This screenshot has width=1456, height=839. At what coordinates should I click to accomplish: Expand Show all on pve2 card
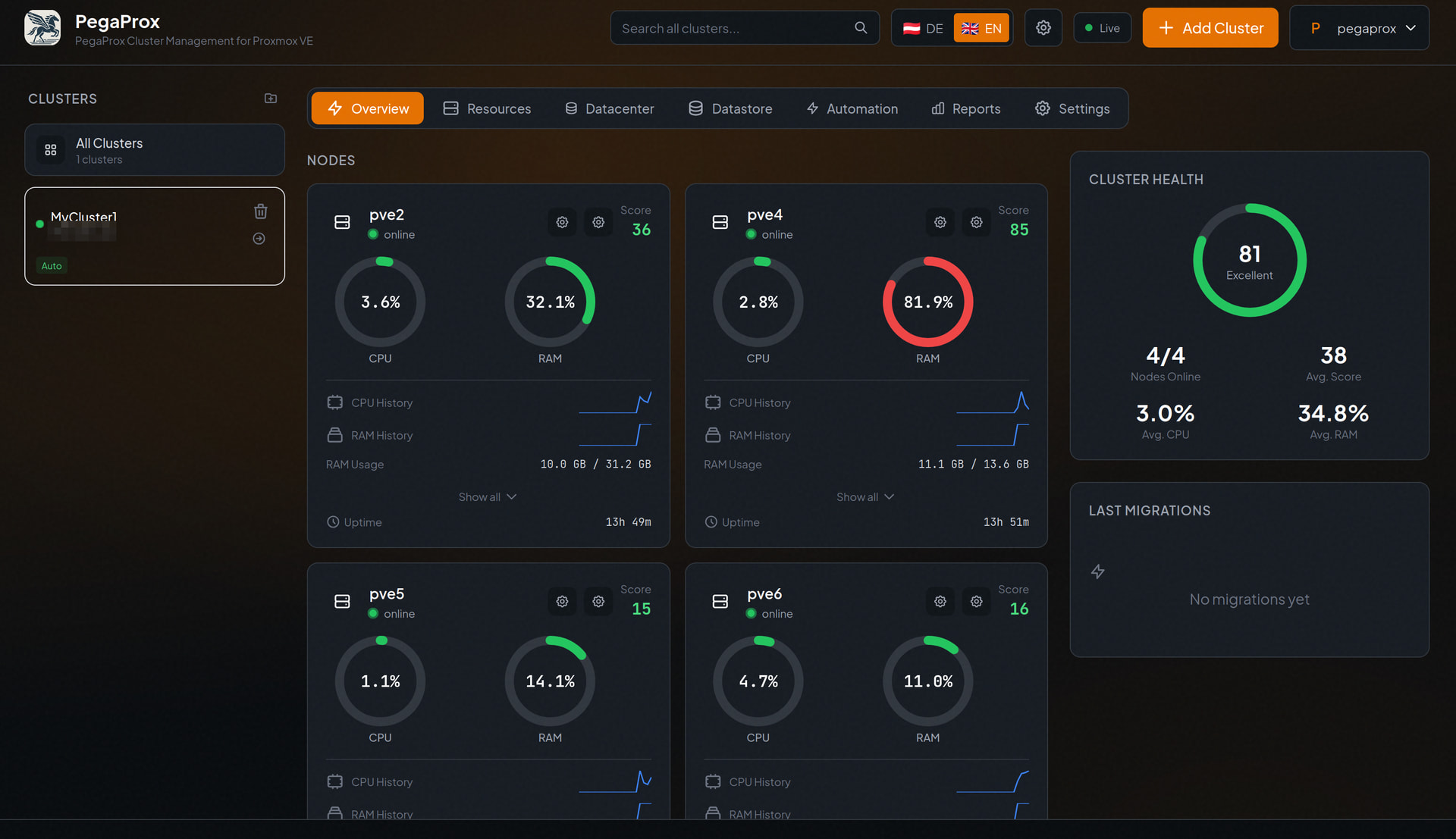pyautogui.click(x=487, y=497)
